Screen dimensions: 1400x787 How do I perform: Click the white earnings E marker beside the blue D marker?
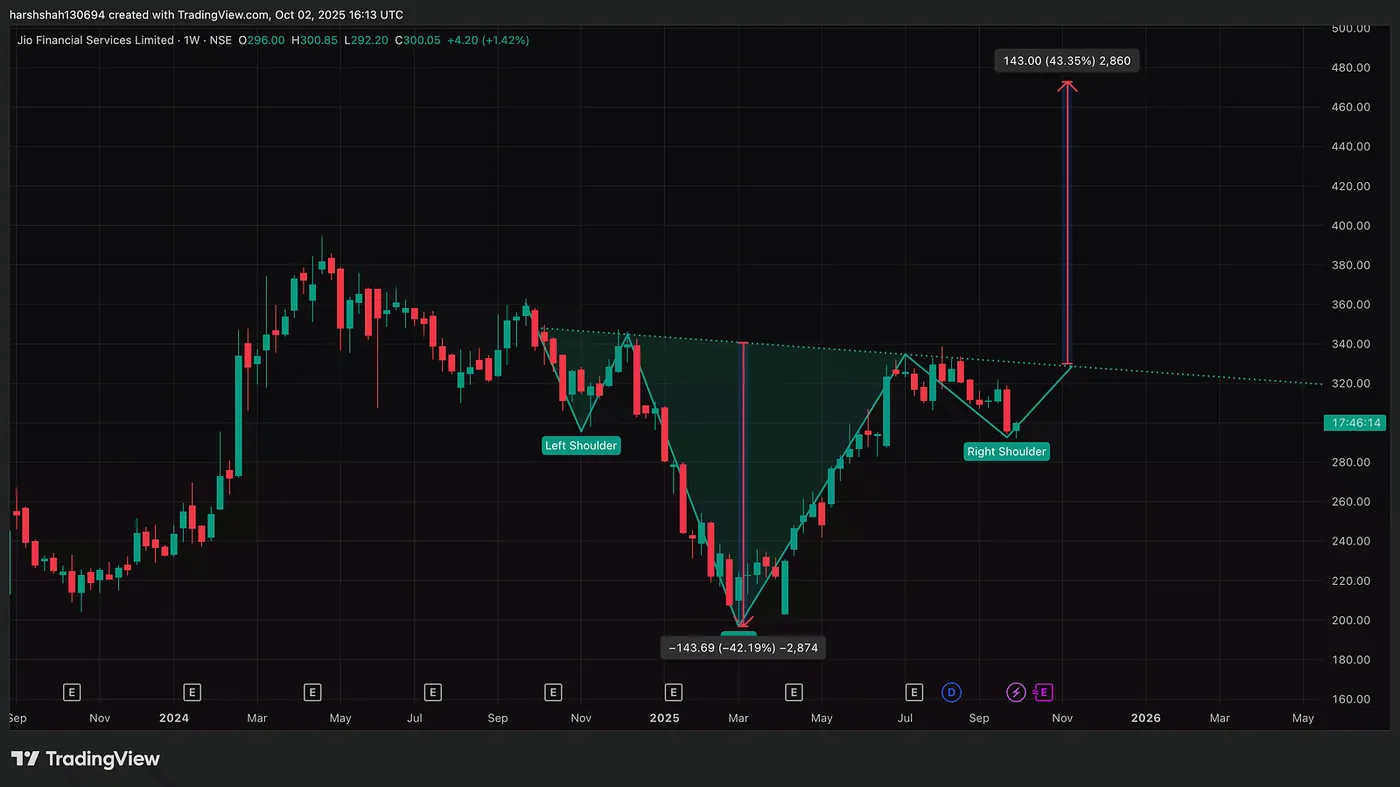click(913, 692)
